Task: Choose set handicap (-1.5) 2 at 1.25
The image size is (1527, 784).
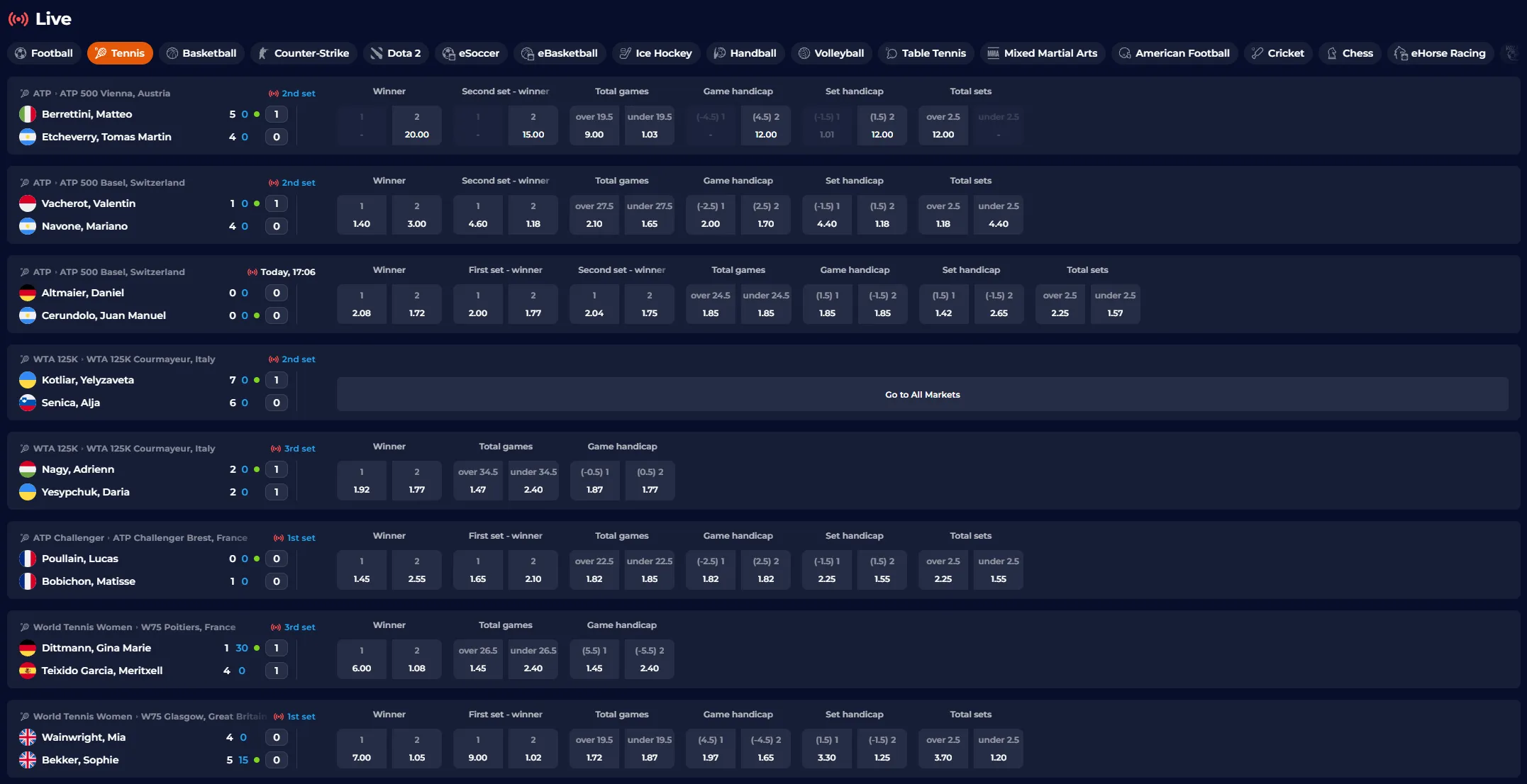Action: 882,749
